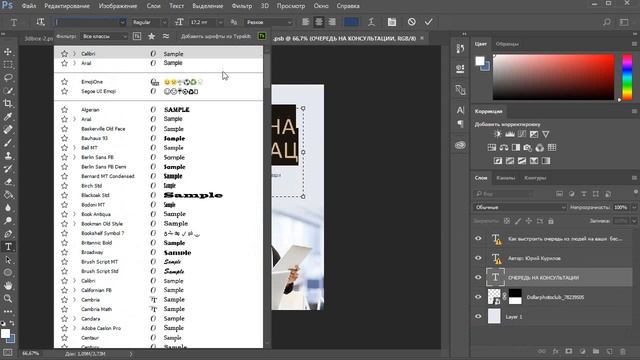Favorite the EmojiOne font with star
Viewport: 640px width, 360px height.
(64, 82)
